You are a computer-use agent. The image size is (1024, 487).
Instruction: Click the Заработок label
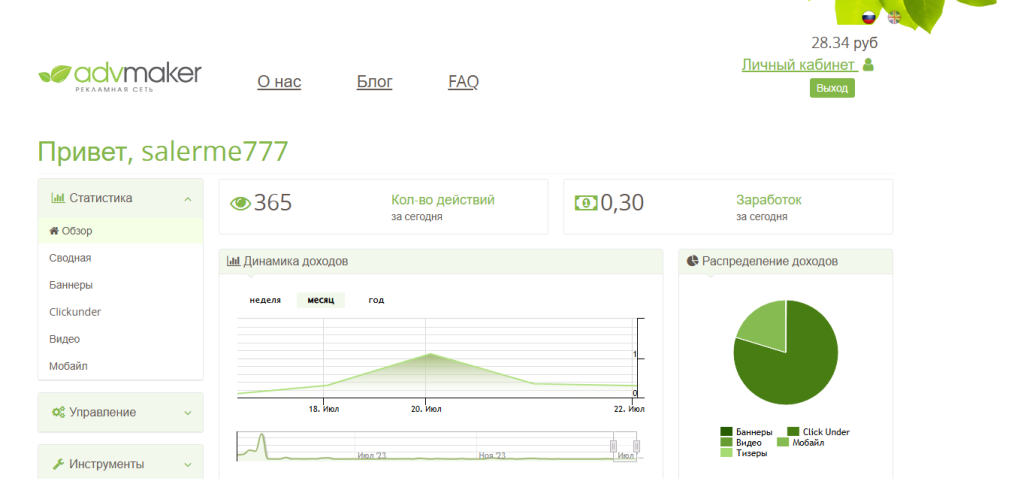pyautogui.click(x=769, y=200)
